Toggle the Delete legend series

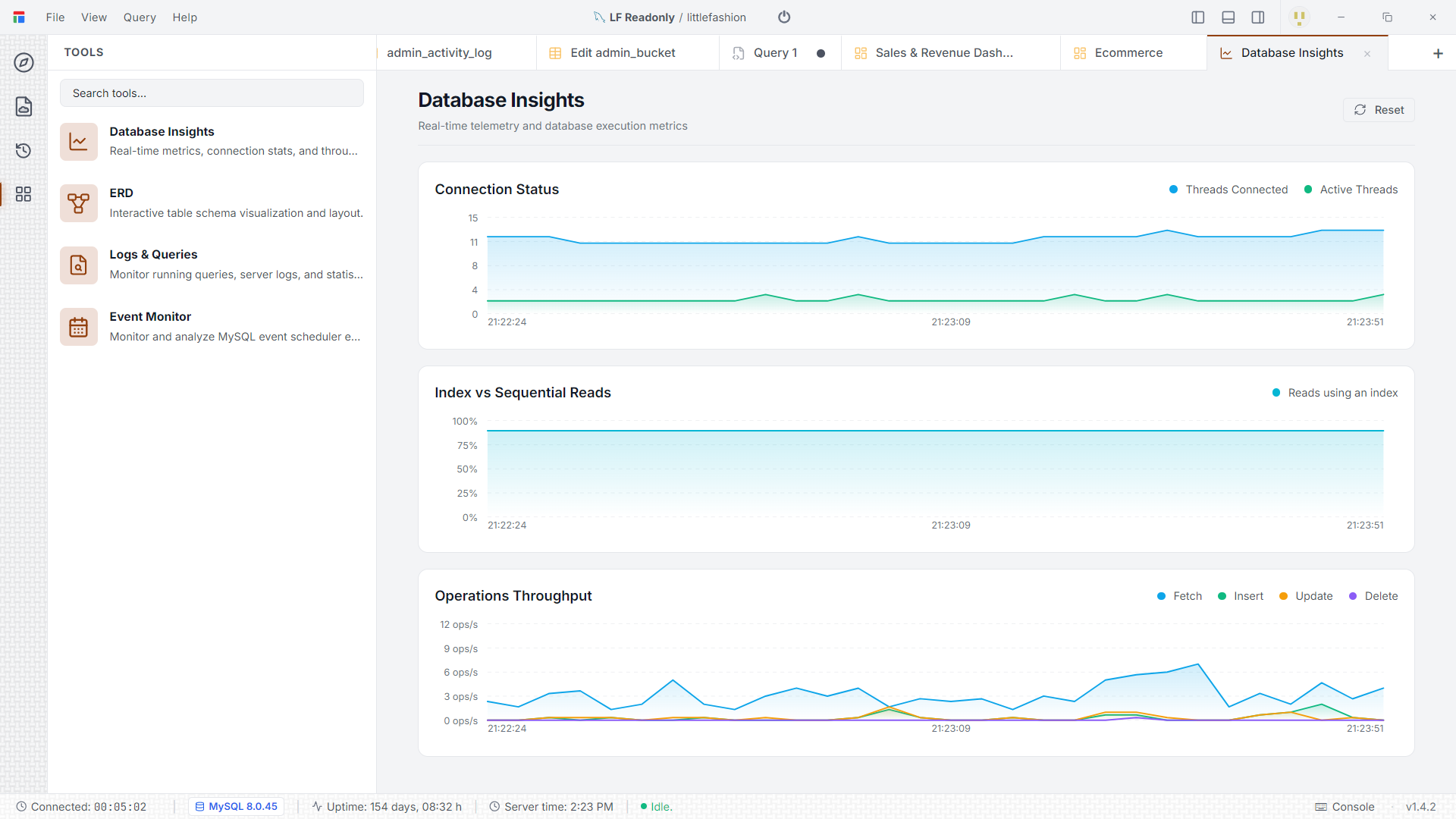[1373, 596]
